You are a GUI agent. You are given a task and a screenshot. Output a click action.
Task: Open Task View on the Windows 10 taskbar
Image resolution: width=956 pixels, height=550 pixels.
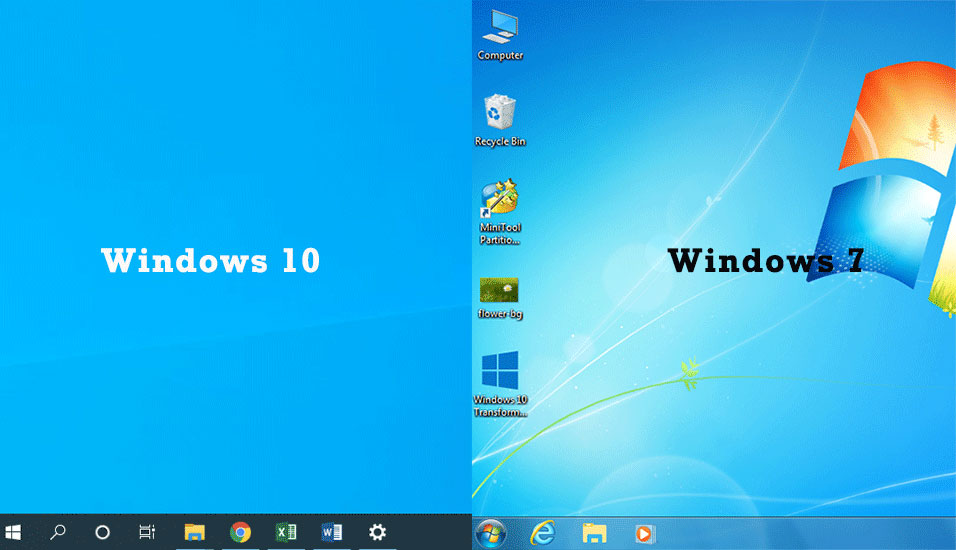click(147, 532)
